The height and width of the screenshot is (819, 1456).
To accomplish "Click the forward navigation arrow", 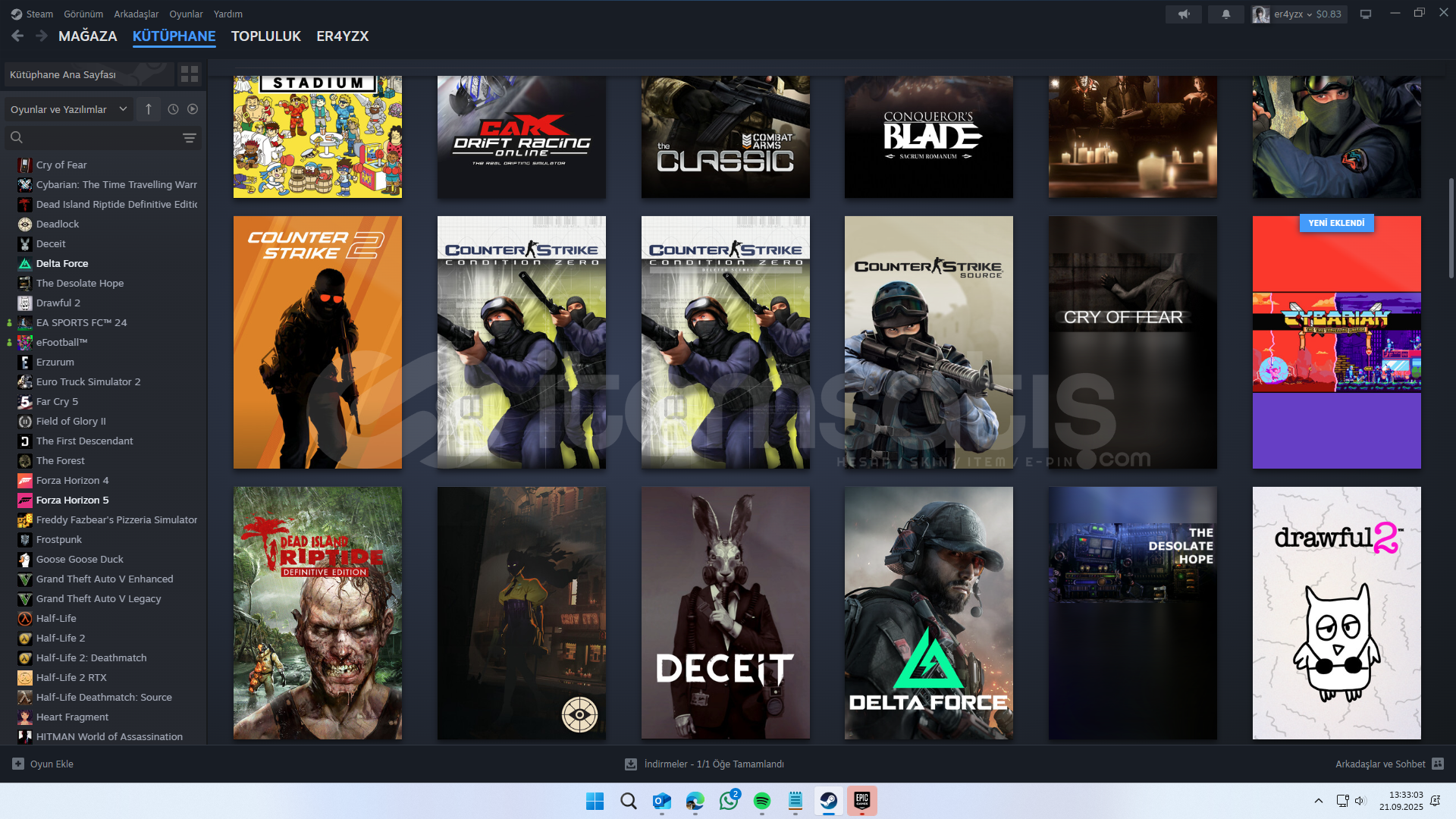I will [x=42, y=36].
